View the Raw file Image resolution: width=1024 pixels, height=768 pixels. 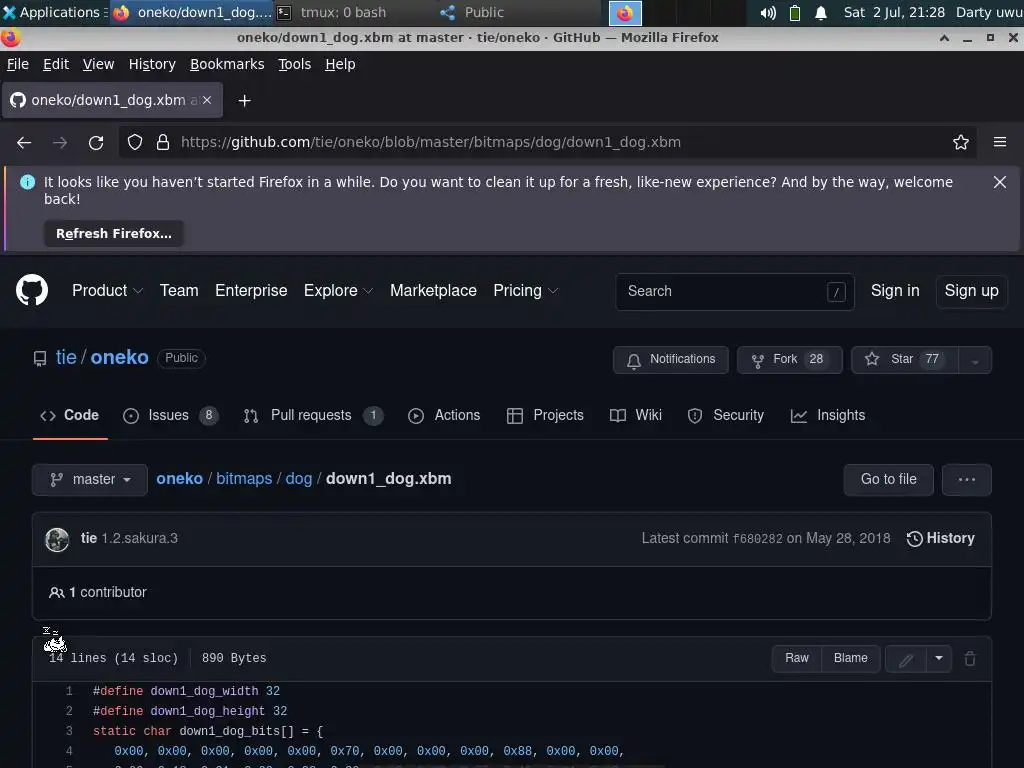[x=796, y=658]
